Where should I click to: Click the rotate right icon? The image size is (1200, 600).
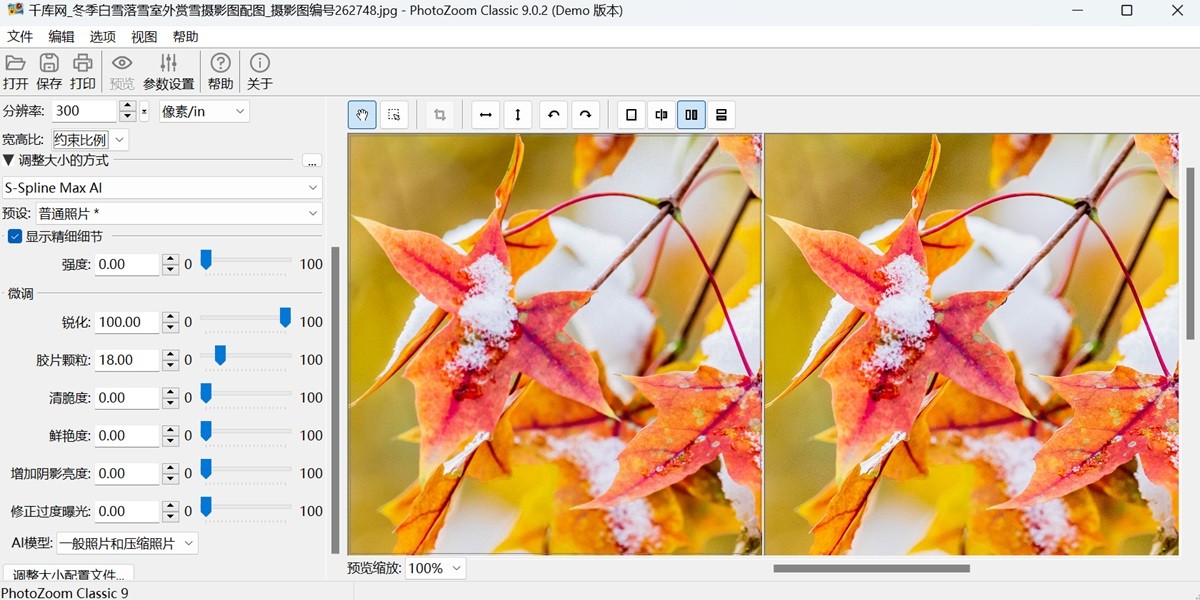pos(585,114)
